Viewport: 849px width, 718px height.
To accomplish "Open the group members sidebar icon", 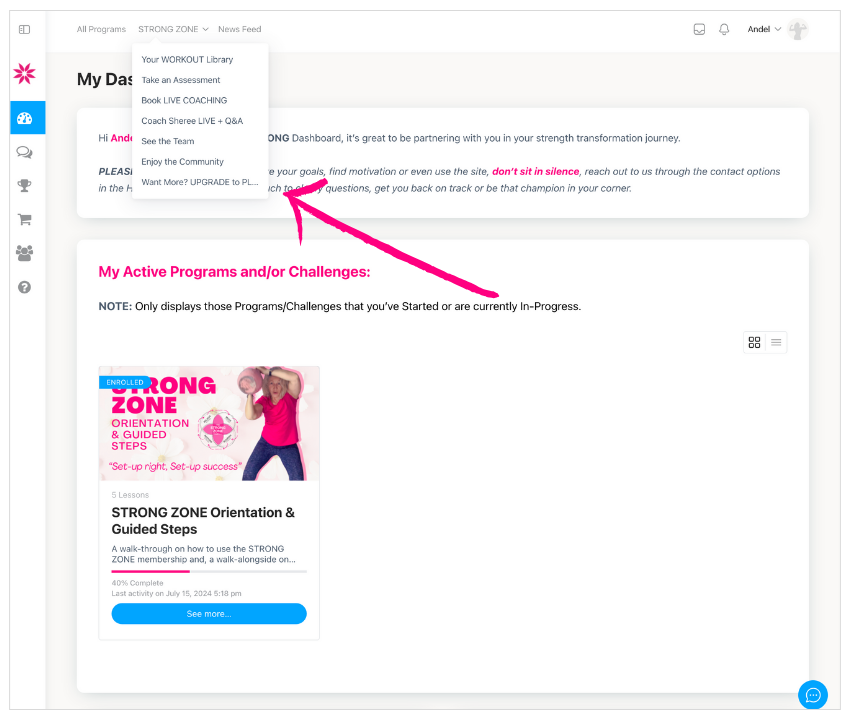I will click(x=24, y=253).
